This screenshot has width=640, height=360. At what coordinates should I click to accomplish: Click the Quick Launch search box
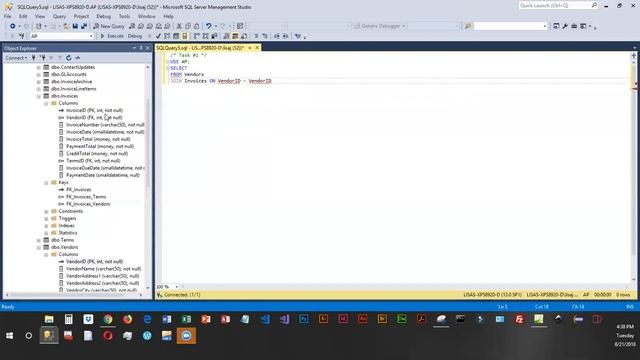(x=558, y=5)
